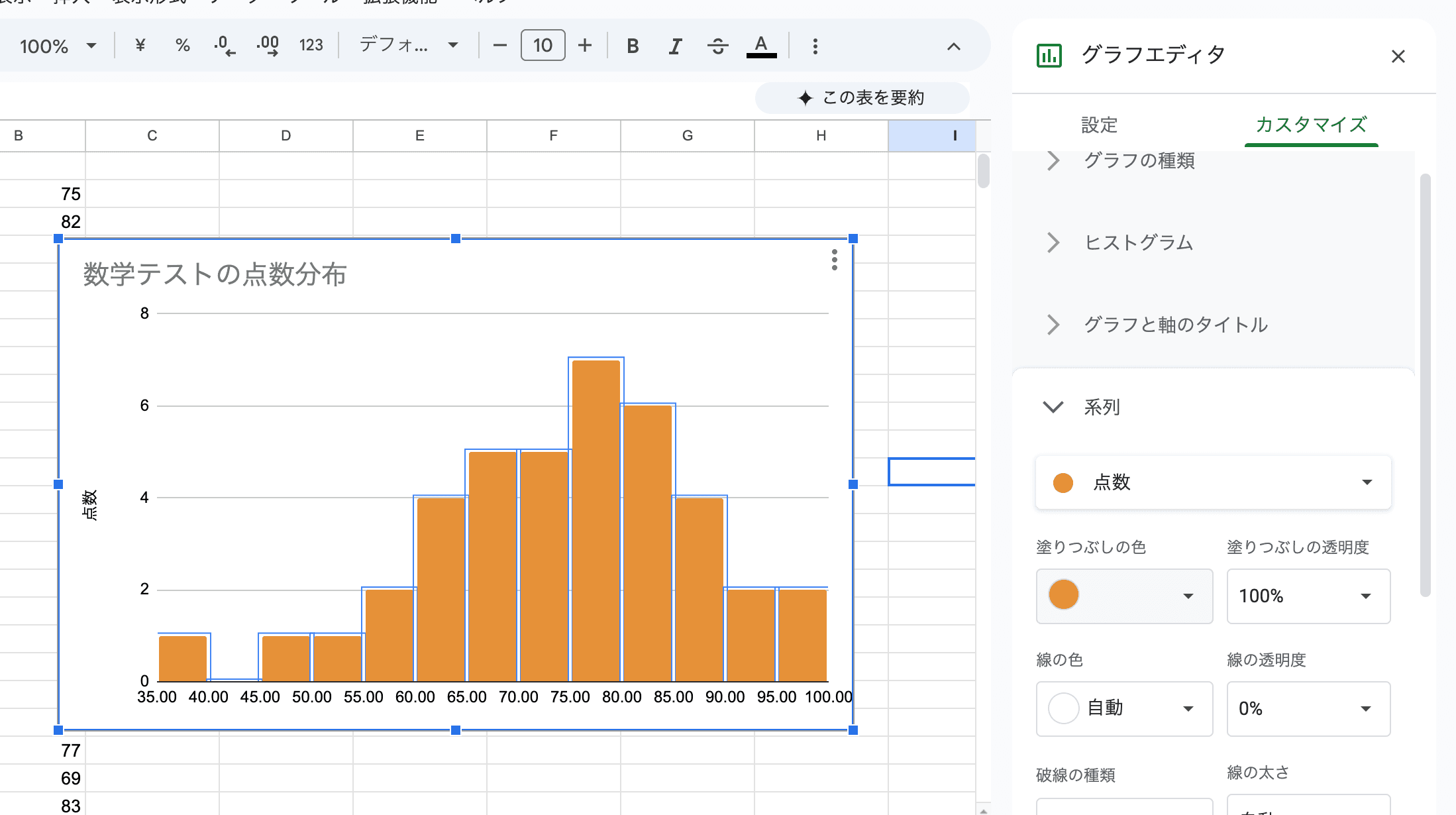Open chart three-dot options menu
Screen dimensions: 1456x815
[834, 260]
